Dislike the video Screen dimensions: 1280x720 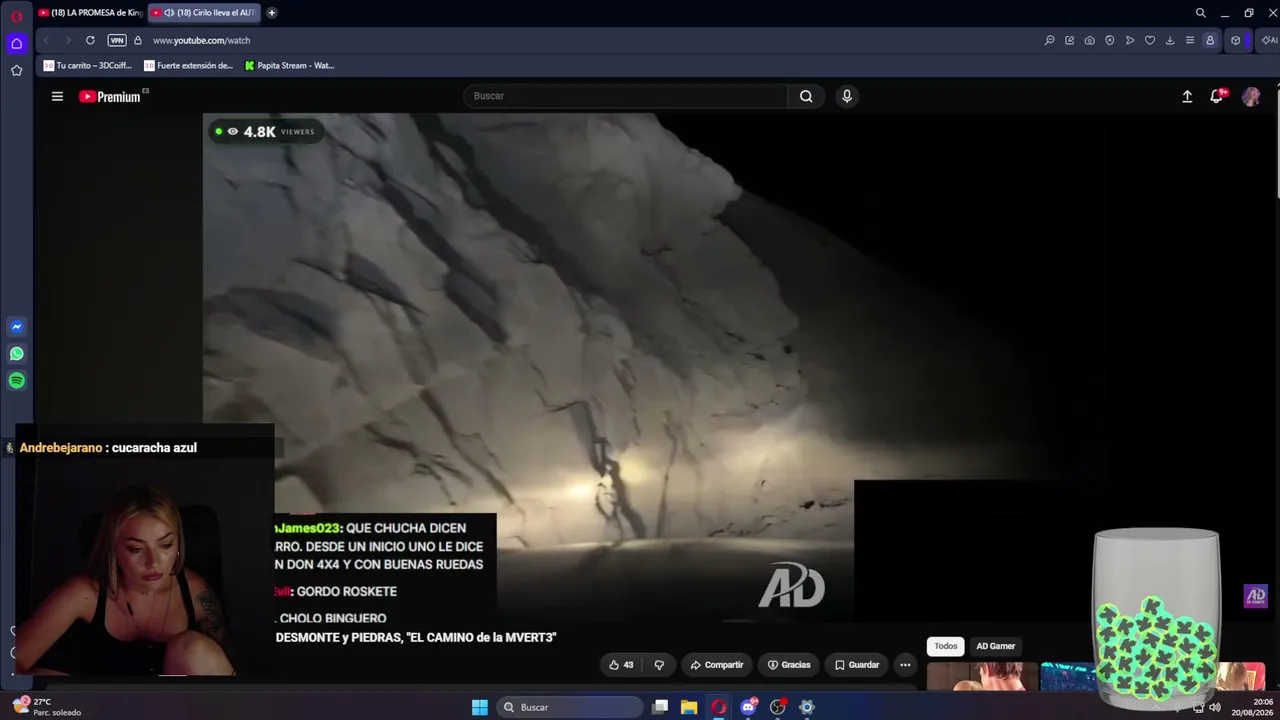click(x=659, y=665)
